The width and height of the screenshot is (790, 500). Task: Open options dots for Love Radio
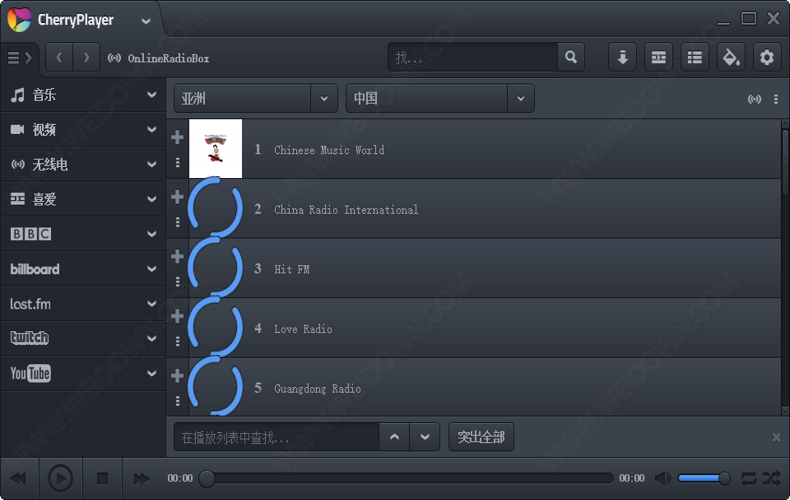click(177, 341)
